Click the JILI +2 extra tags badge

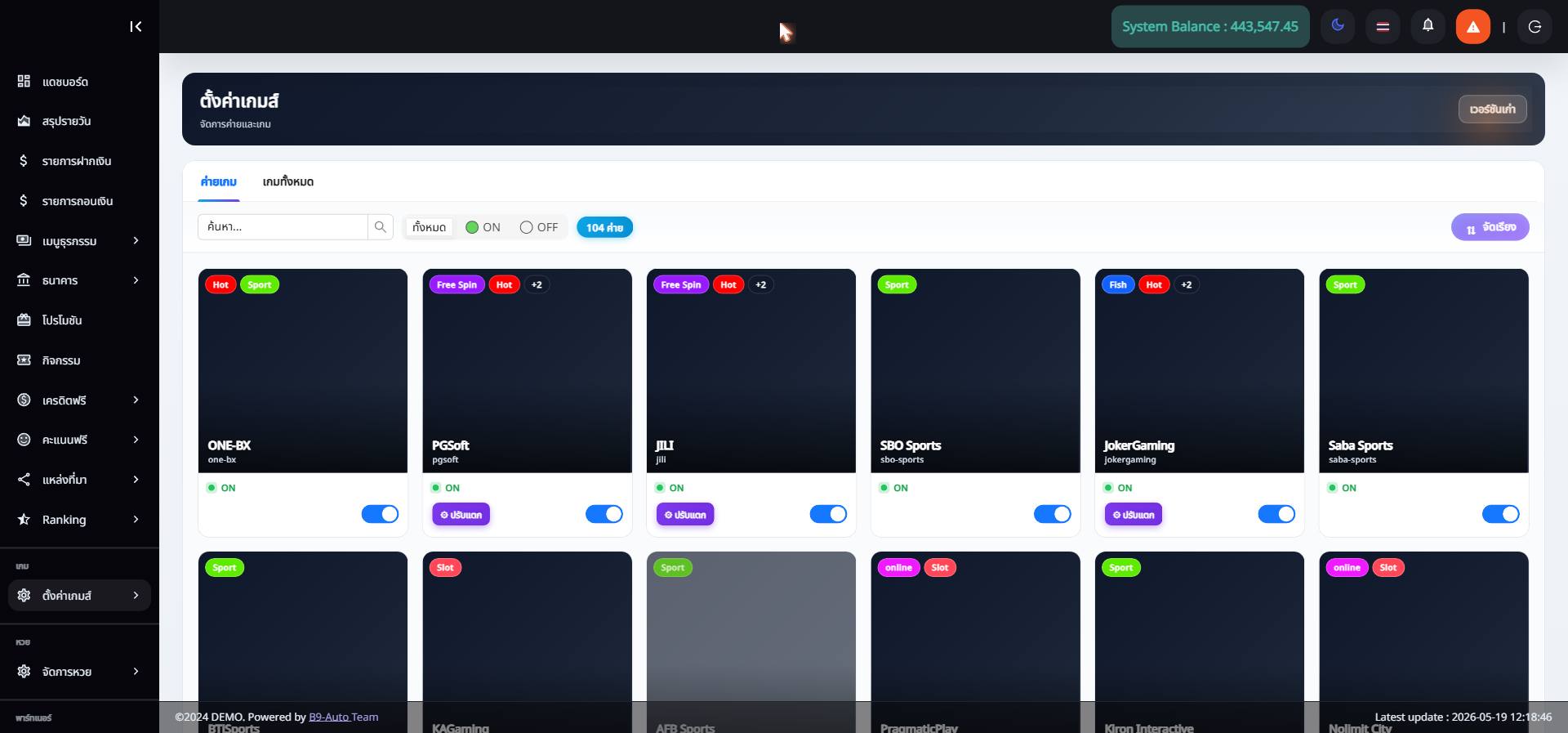click(760, 284)
